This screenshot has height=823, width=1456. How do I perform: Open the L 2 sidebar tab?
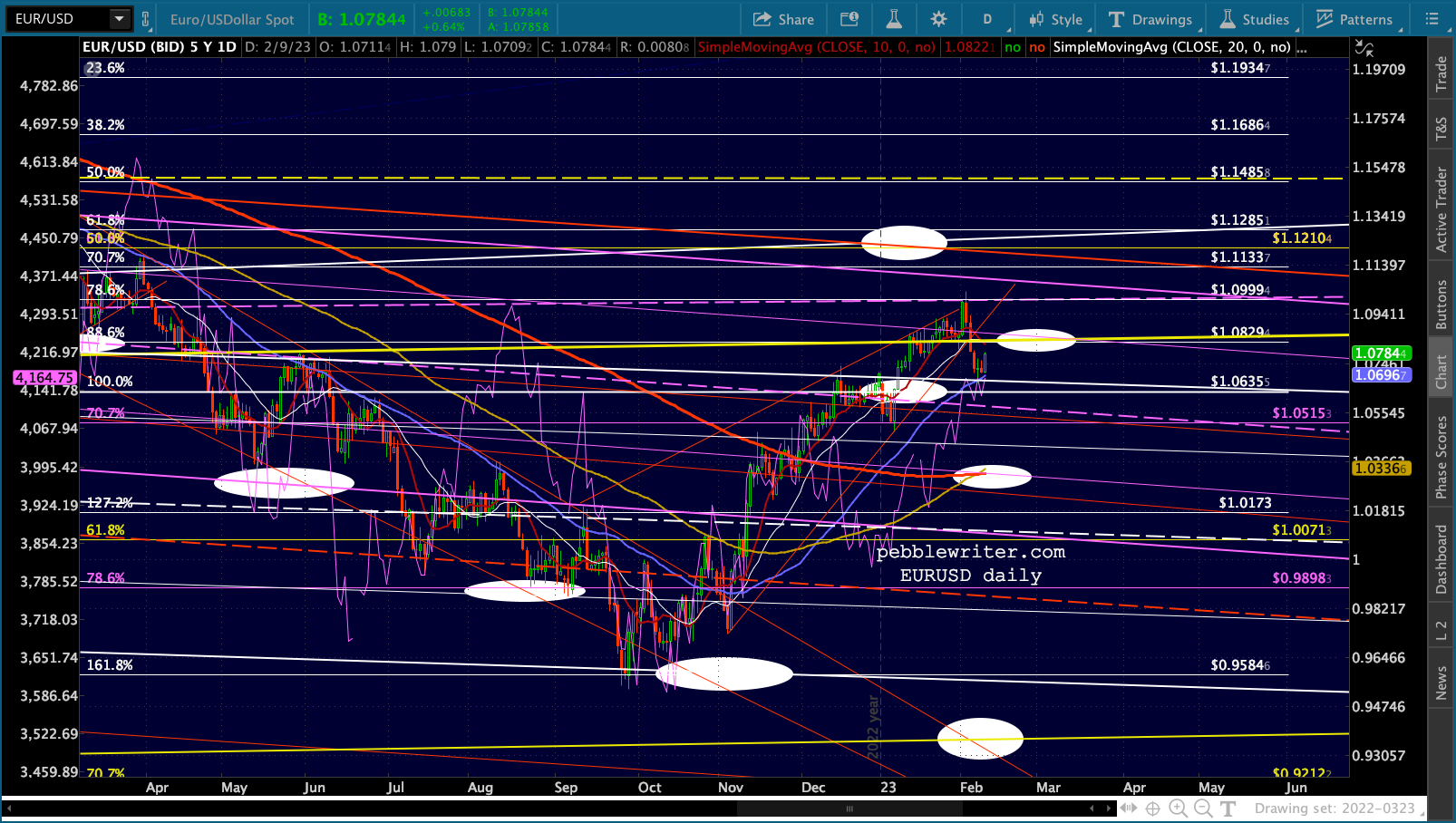pos(1441,631)
